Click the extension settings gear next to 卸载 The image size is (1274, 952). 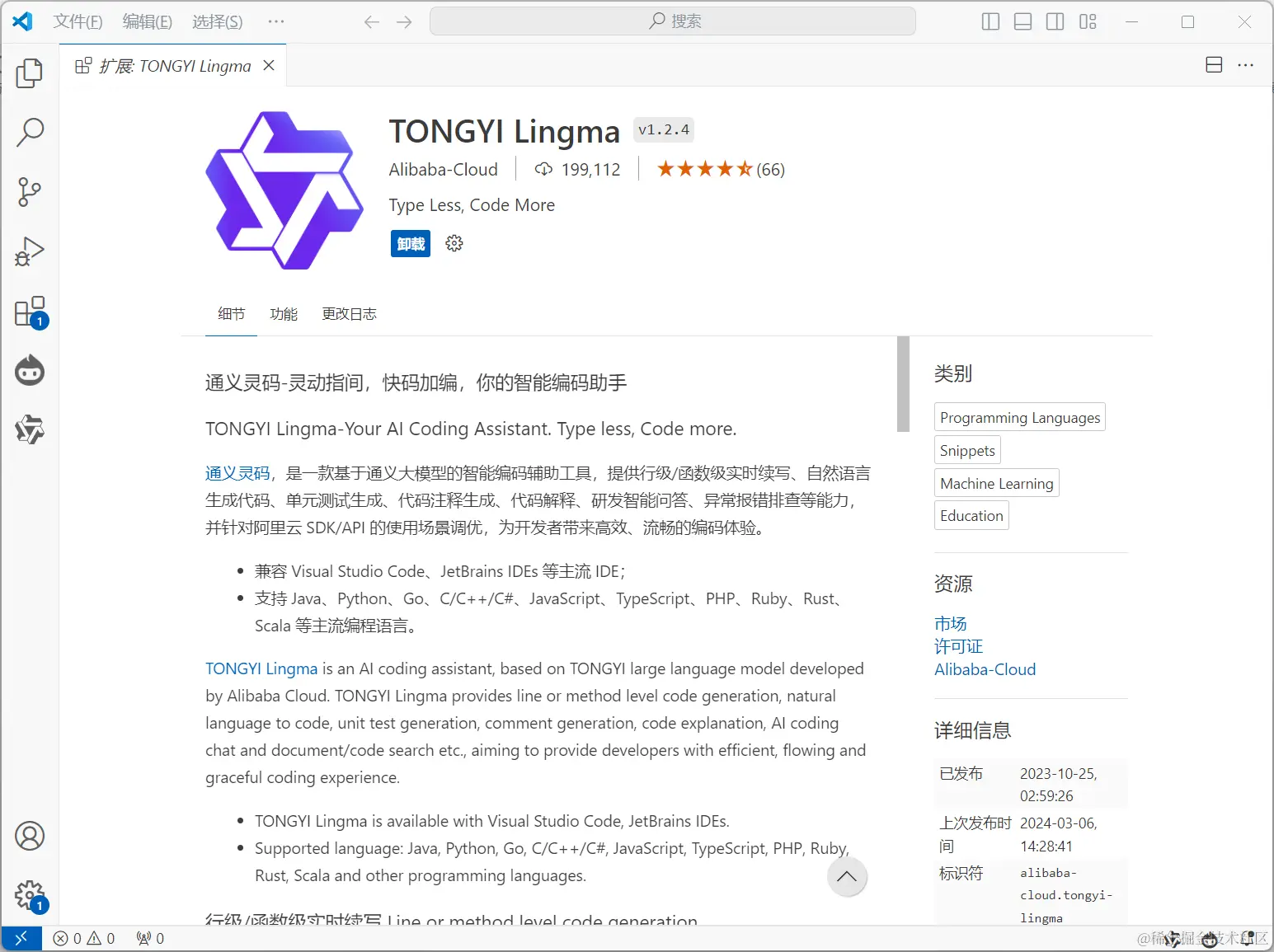[x=454, y=243]
